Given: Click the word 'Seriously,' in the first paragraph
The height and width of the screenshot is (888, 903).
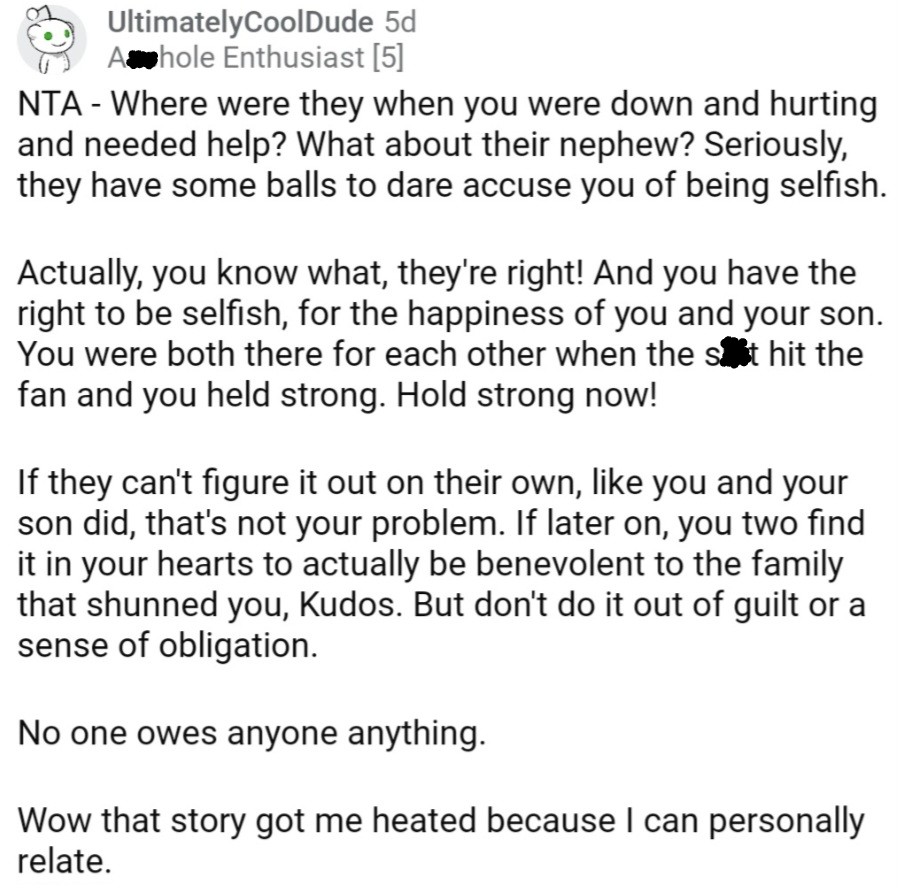Looking at the screenshot, I should pos(779,145).
